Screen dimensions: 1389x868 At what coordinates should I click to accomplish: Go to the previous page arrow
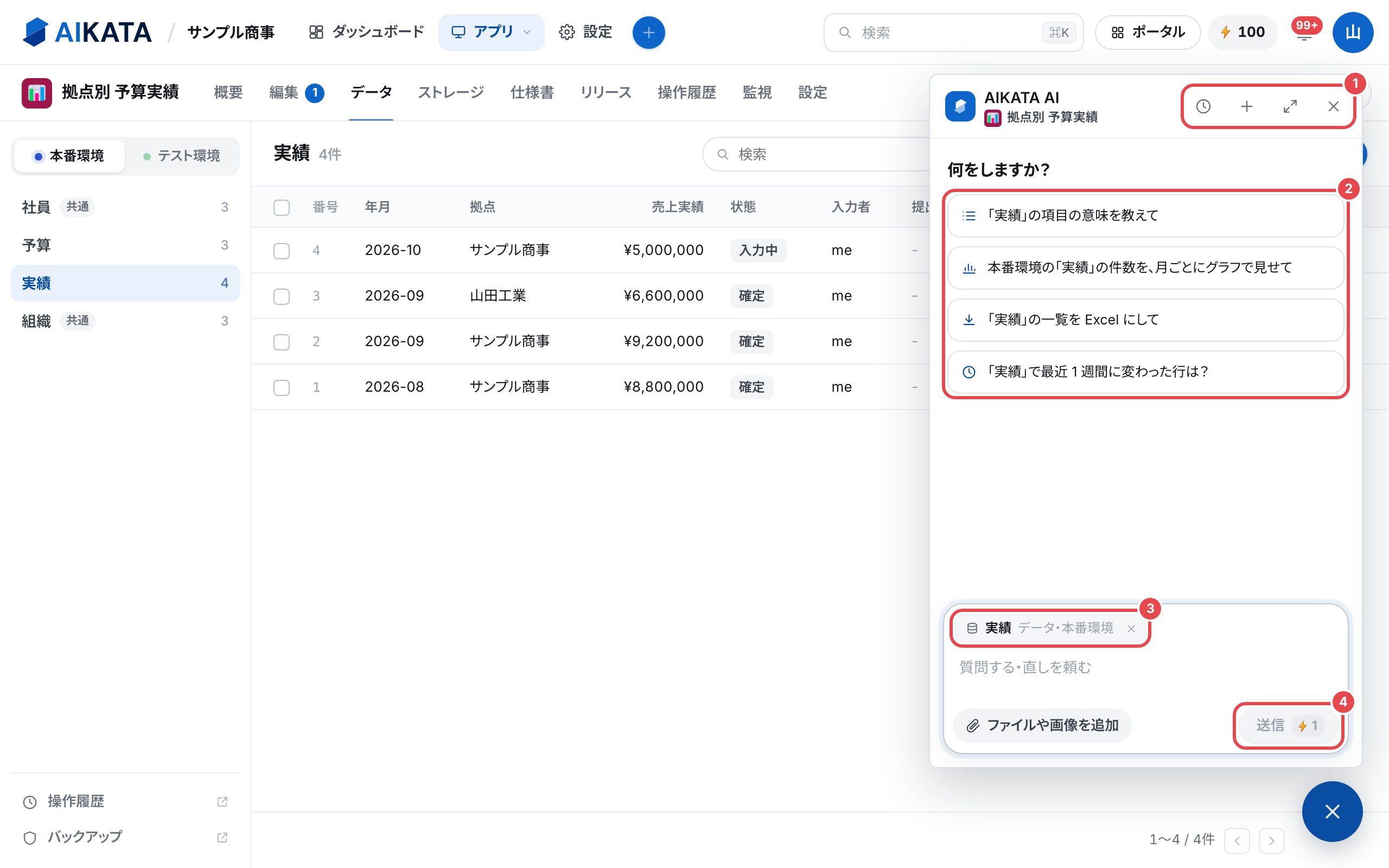point(1237,841)
